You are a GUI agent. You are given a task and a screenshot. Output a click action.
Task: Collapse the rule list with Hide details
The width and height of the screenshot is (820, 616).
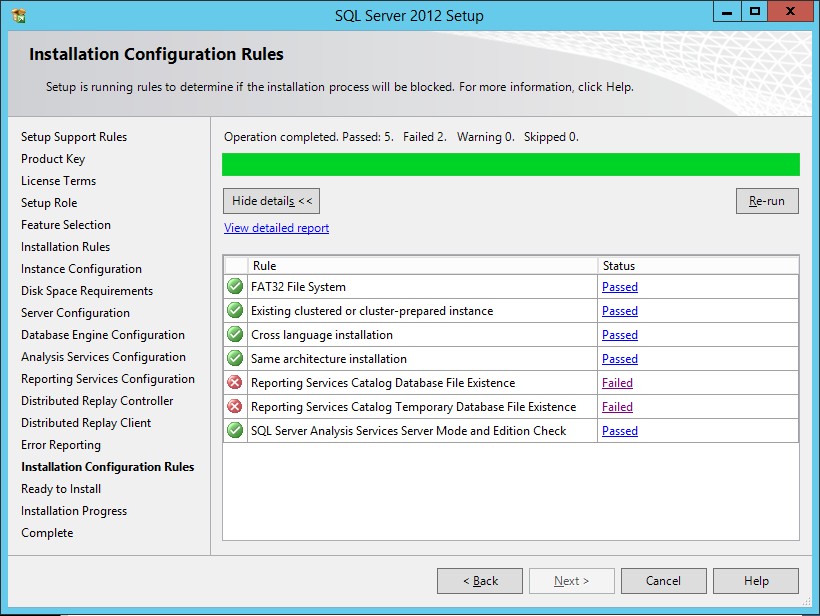click(271, 201)
